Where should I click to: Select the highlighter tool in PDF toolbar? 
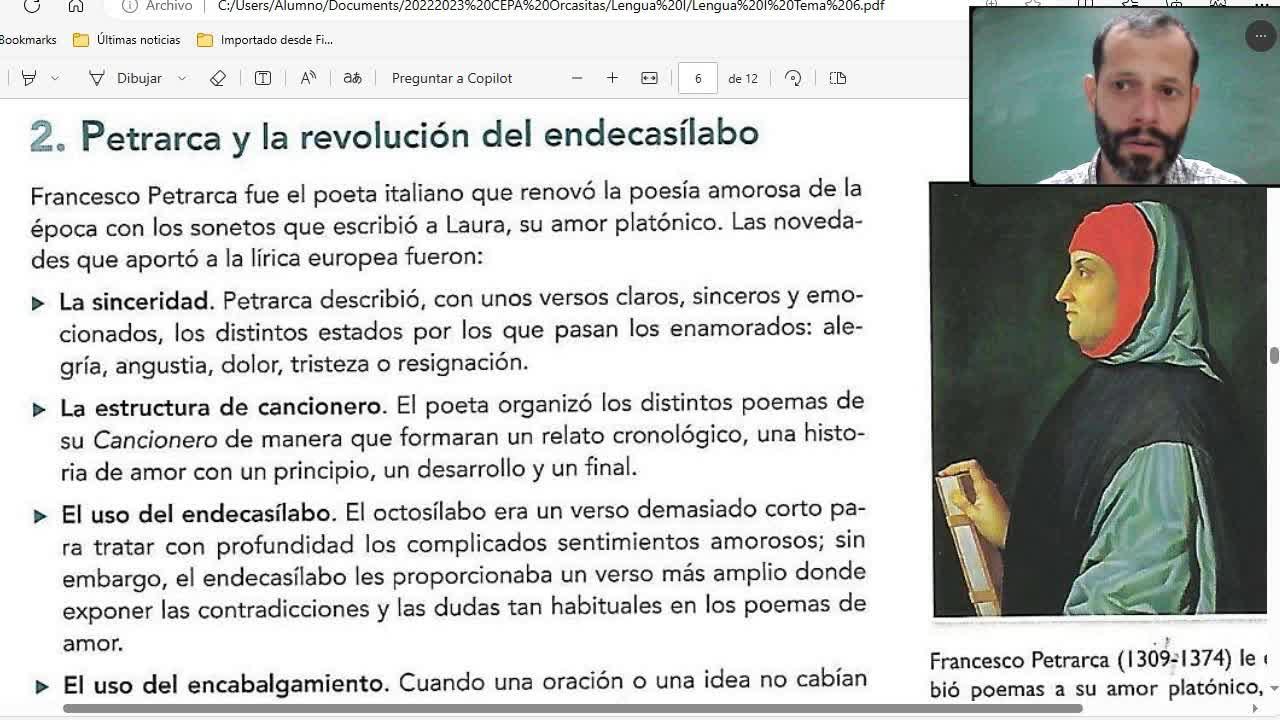[x=29, y=78]
